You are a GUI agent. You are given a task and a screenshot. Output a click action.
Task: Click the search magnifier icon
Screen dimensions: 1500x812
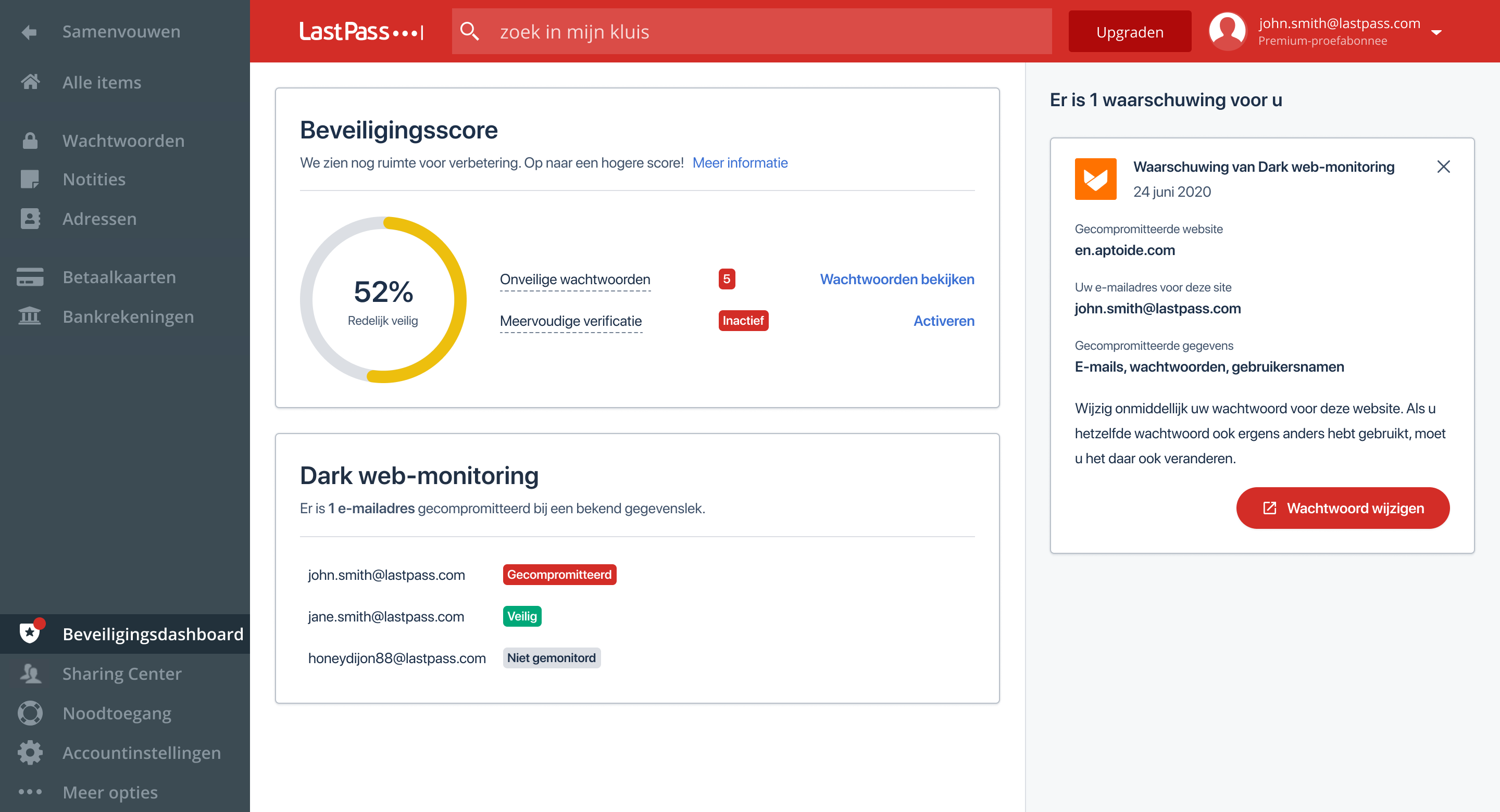[469, 31]
